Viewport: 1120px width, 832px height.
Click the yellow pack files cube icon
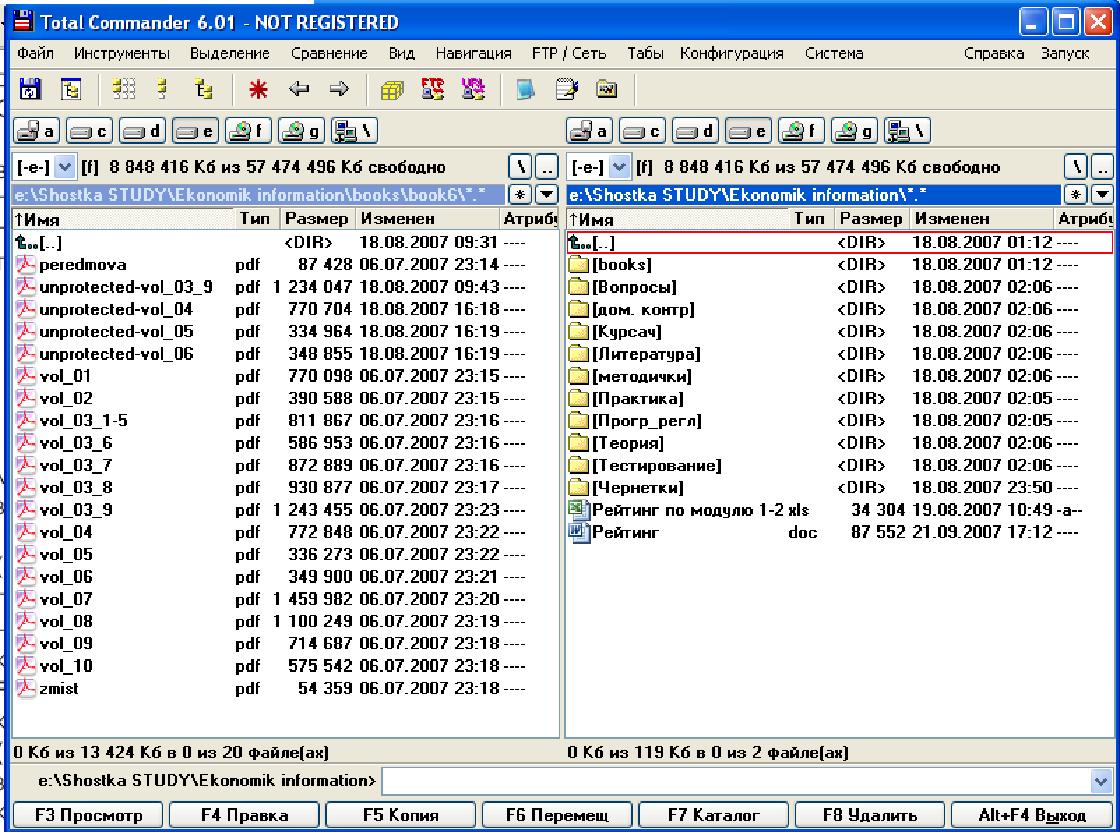(x=392, y=89)
